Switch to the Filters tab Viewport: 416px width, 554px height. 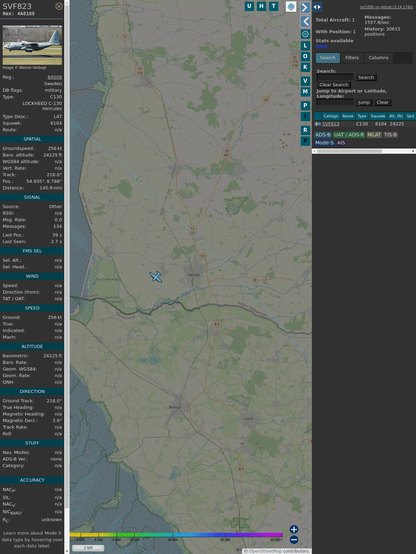[352, 58]
